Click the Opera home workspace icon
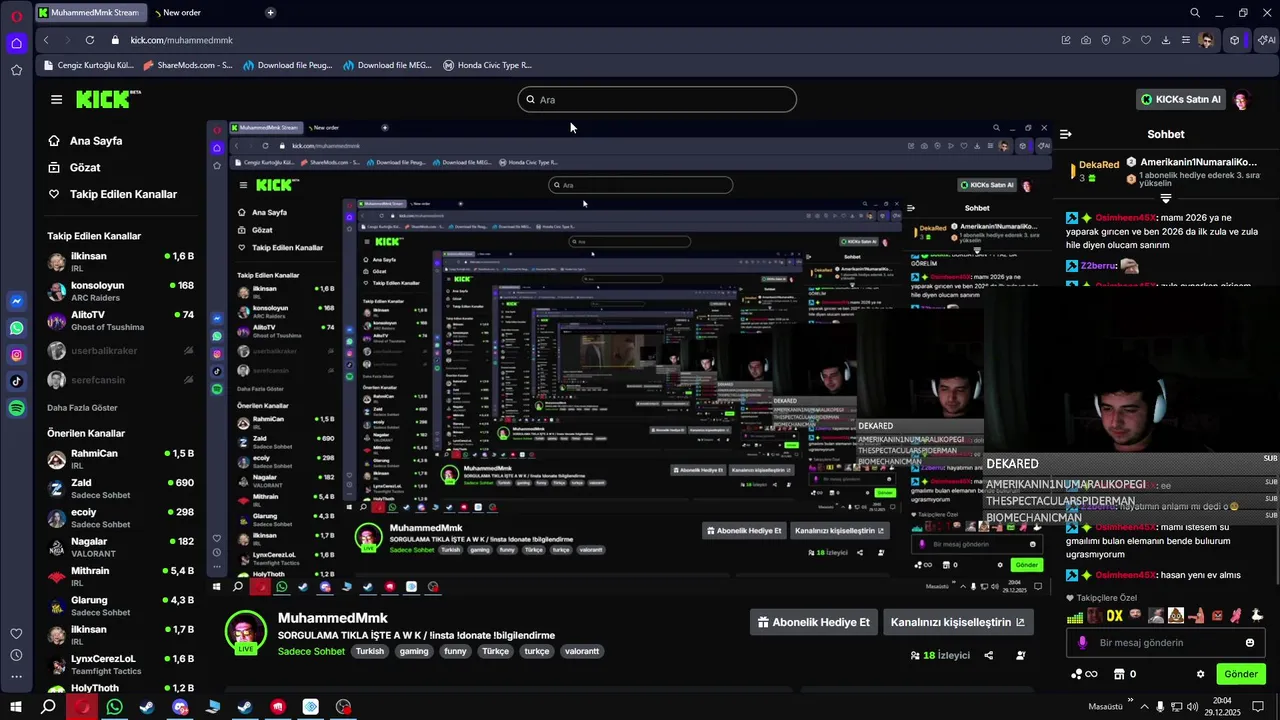1280x720 pixels. coord(16,43)
